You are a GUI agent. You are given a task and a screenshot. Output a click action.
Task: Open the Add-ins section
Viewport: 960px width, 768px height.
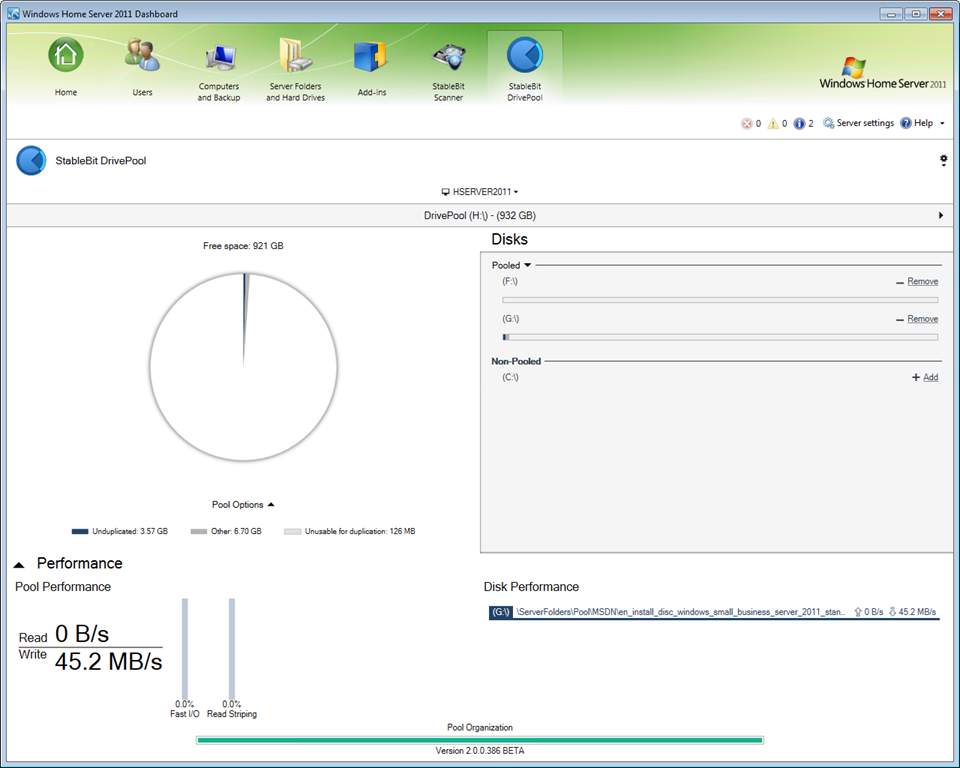[372, 67]
